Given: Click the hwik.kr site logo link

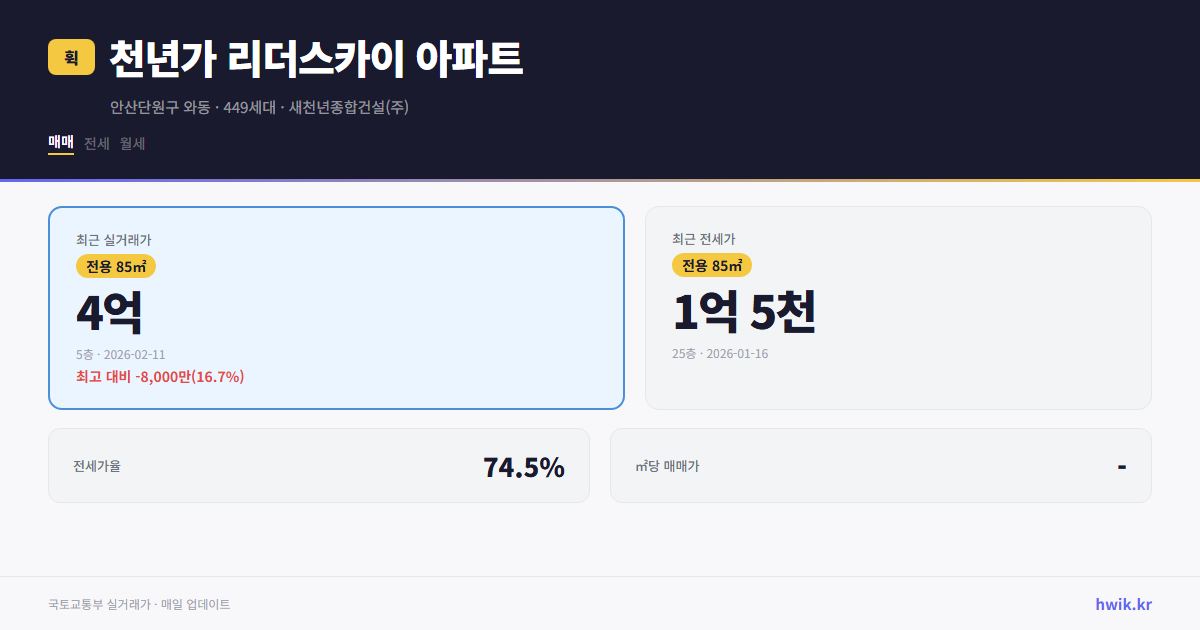Looking at the screenshot, I should tap(1122, 604).
